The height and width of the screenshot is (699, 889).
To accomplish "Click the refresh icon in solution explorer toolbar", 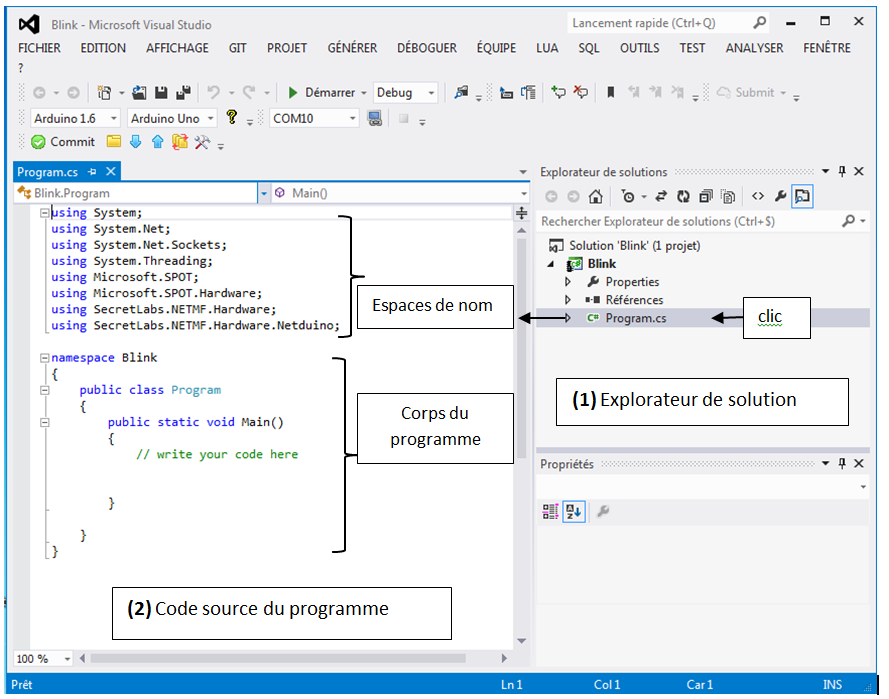I will click(x=683, y=196).
